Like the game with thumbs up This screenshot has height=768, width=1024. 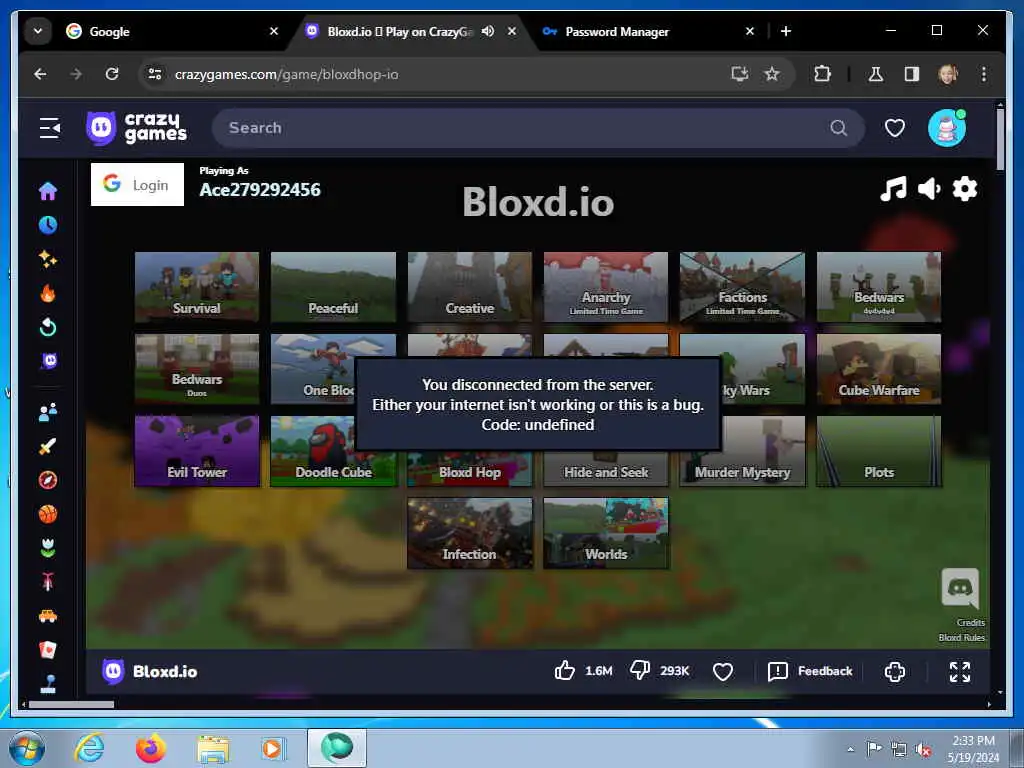pos(565,671)
